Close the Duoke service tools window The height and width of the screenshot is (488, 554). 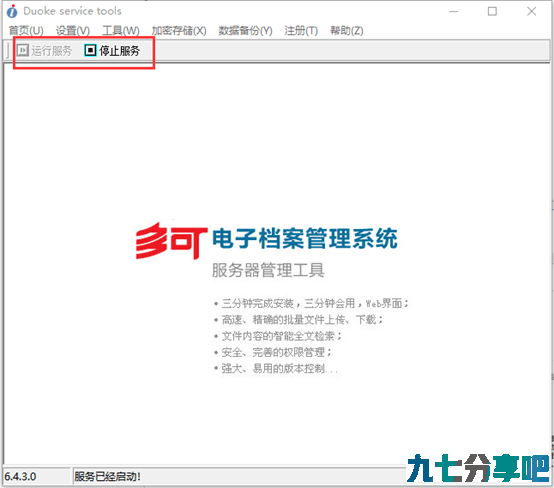[531, 11]
